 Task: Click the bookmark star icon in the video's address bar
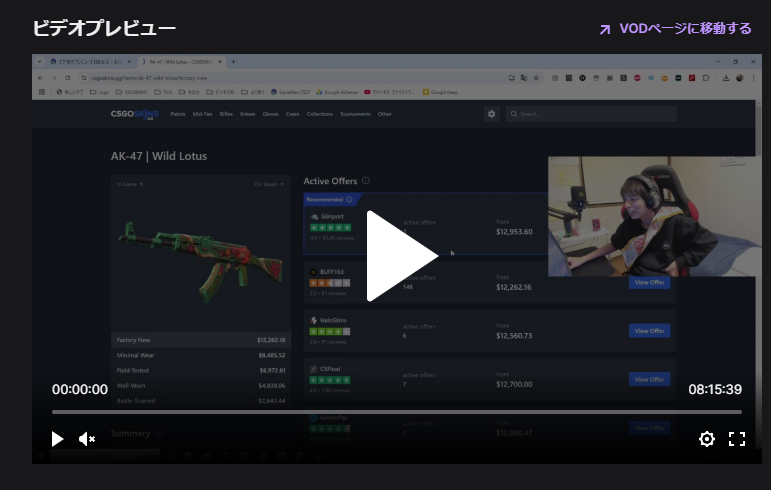(536, 78)
